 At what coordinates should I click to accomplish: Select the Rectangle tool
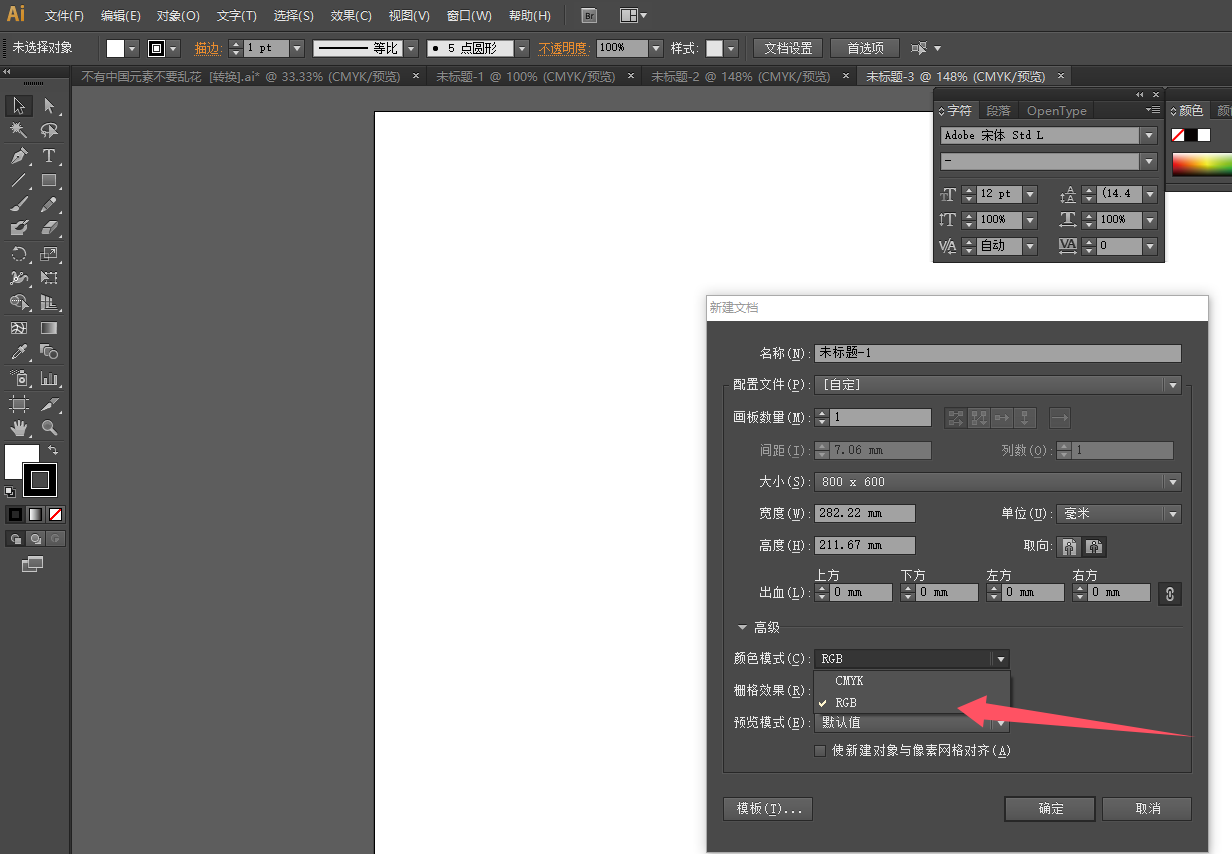coord(49,181)
